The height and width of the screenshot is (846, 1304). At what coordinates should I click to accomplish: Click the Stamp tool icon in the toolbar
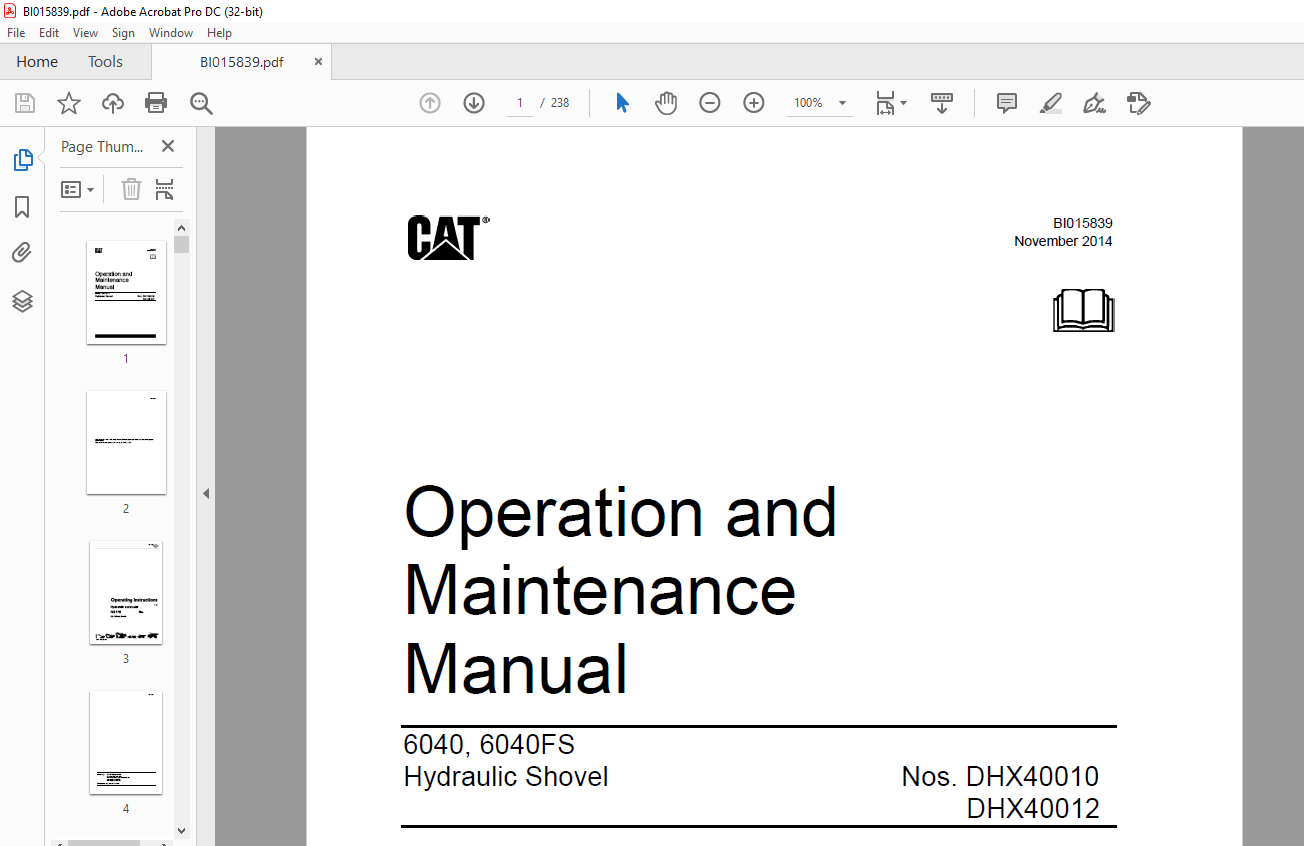point(1138,103)
